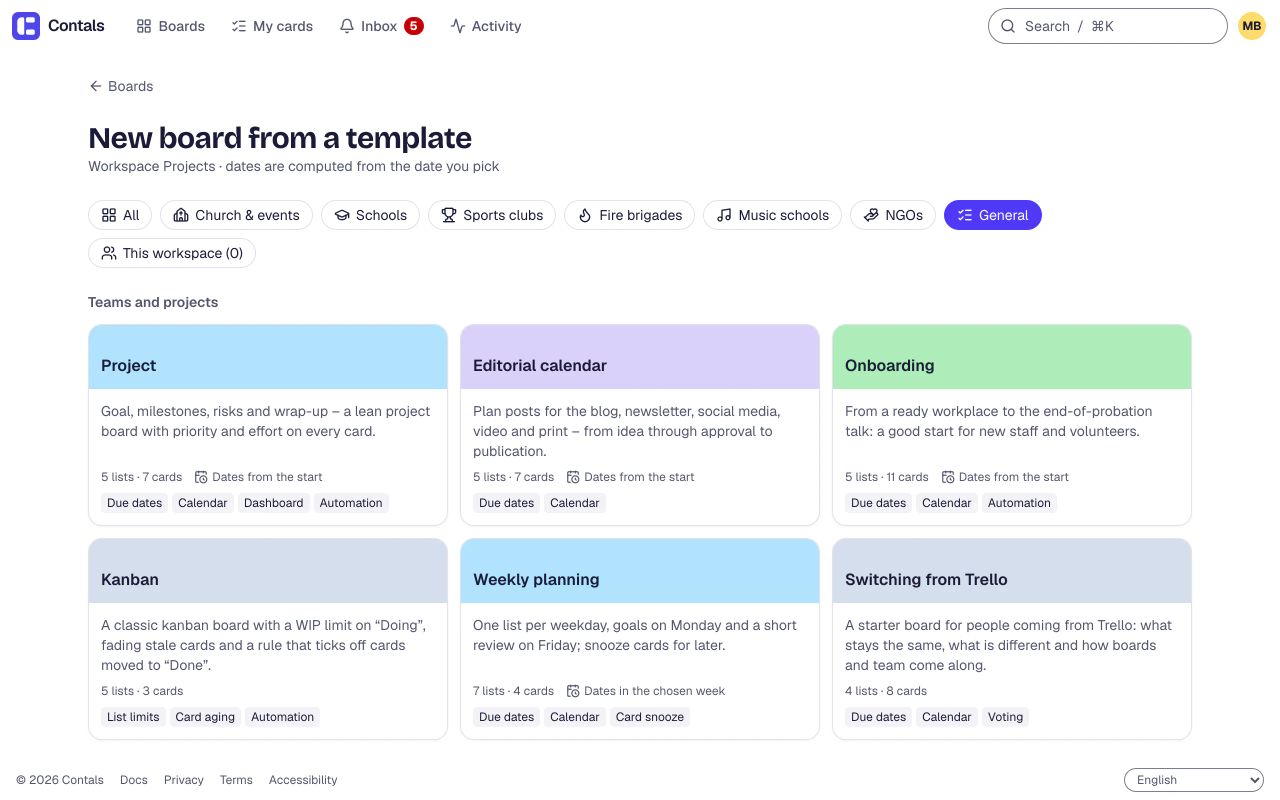Click the Card aging tag on Kanban
This screenshot has width=1280, height=800.
tap(205, 717)
